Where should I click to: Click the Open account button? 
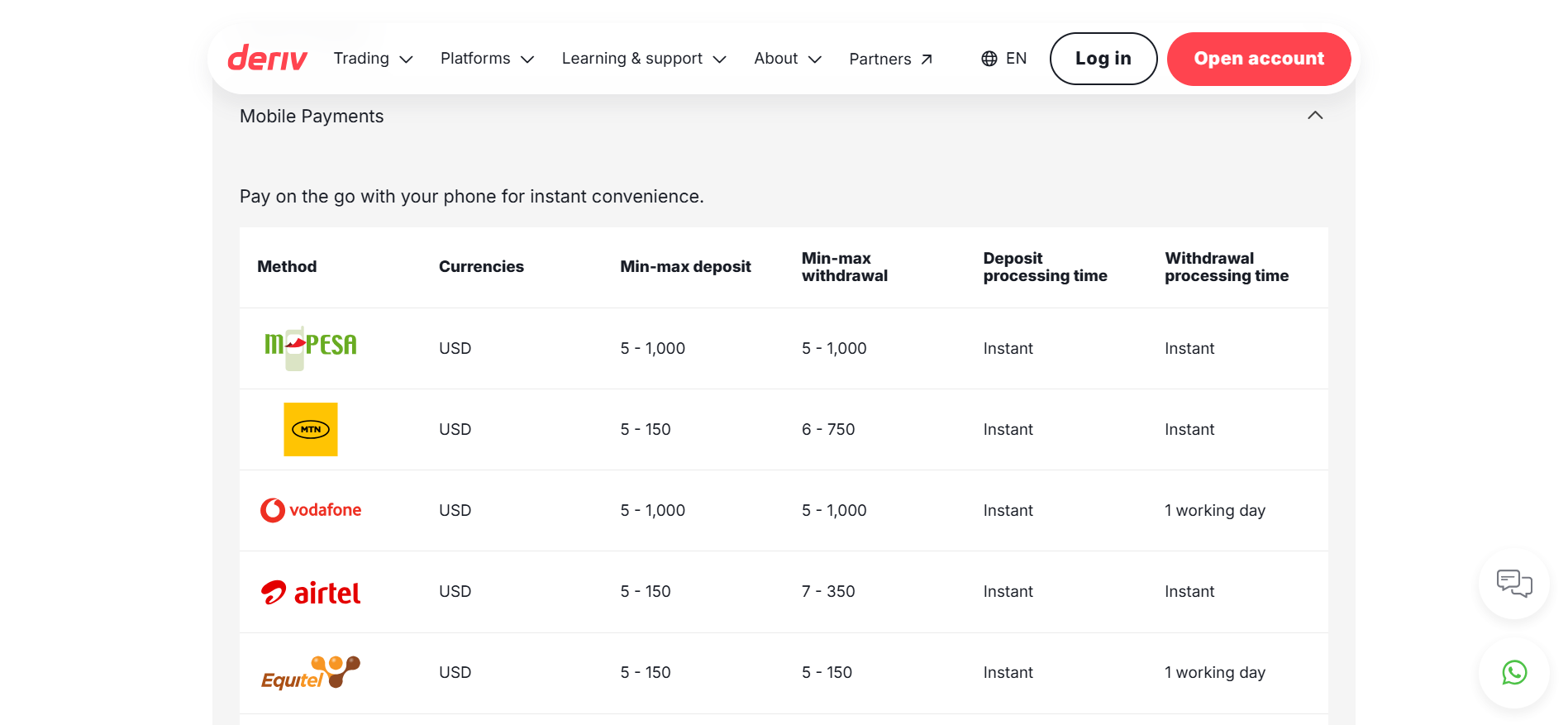click(x=1258, y=59)
